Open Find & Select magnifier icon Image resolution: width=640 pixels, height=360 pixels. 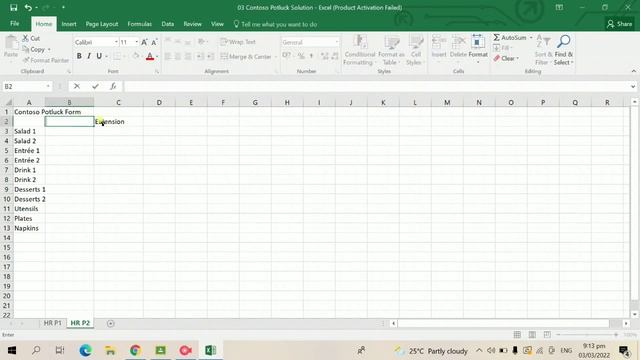[564, 41]
